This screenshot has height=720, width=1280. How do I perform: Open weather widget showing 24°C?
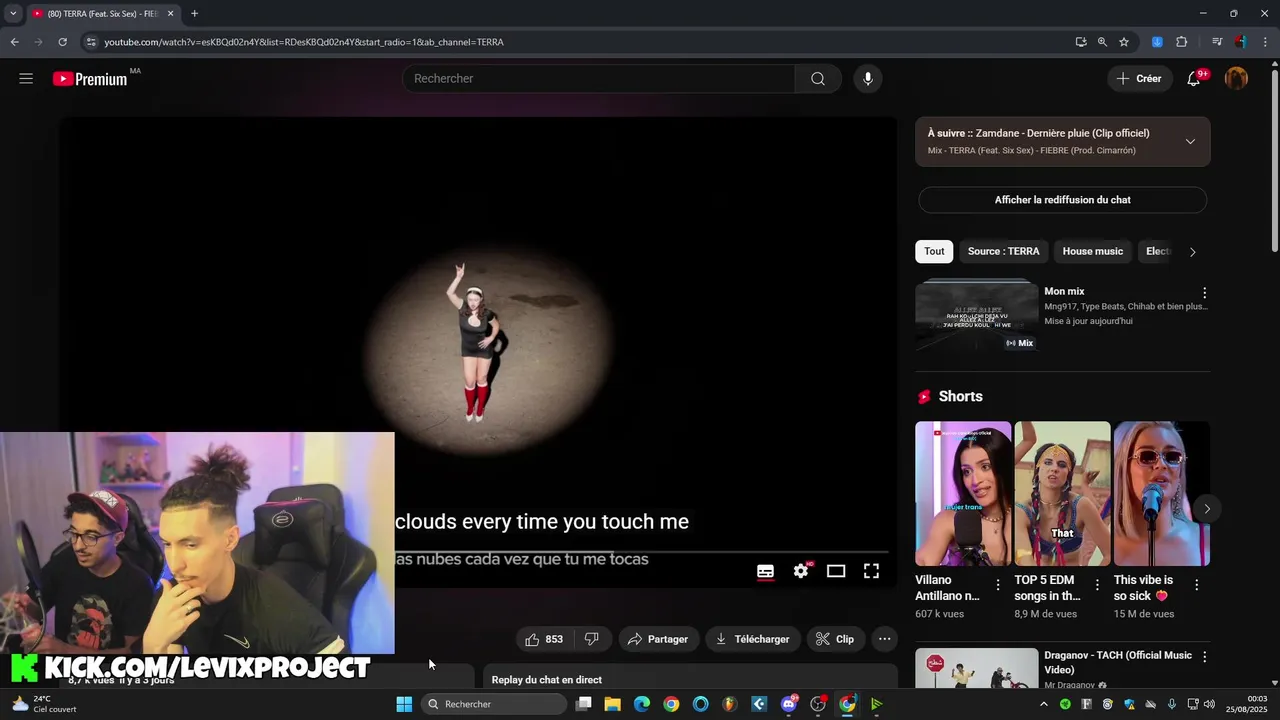click(x=45, y=704)
